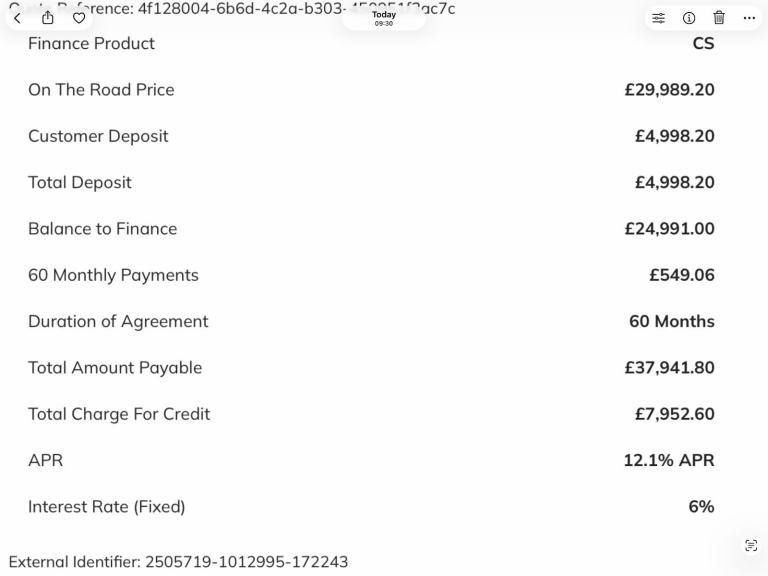Tap the Today date label

point(384,15)
